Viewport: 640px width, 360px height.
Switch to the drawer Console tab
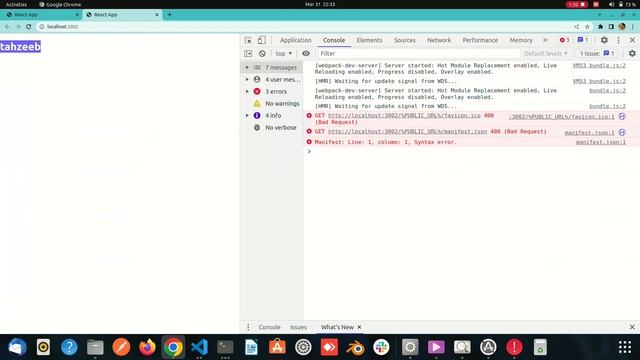(269, 327)
